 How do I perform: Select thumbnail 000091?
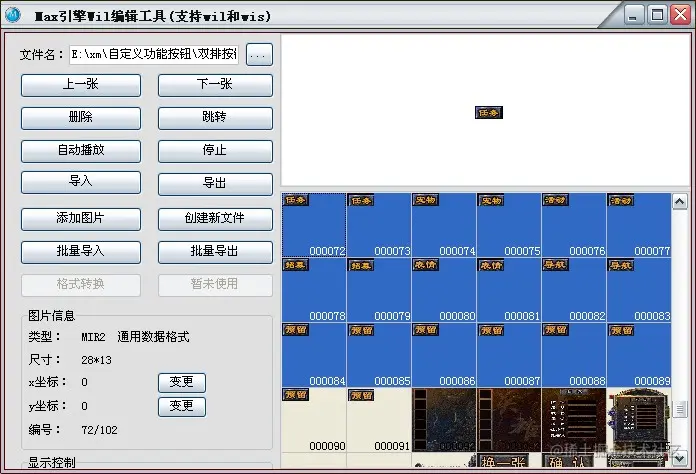[x=379, y=420]
